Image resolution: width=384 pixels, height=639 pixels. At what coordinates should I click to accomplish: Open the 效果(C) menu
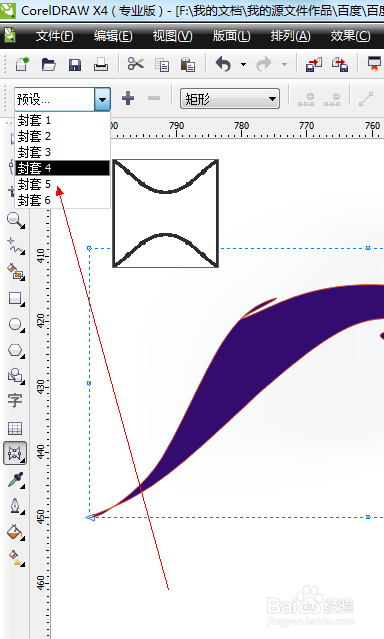(x=351, y=36)
